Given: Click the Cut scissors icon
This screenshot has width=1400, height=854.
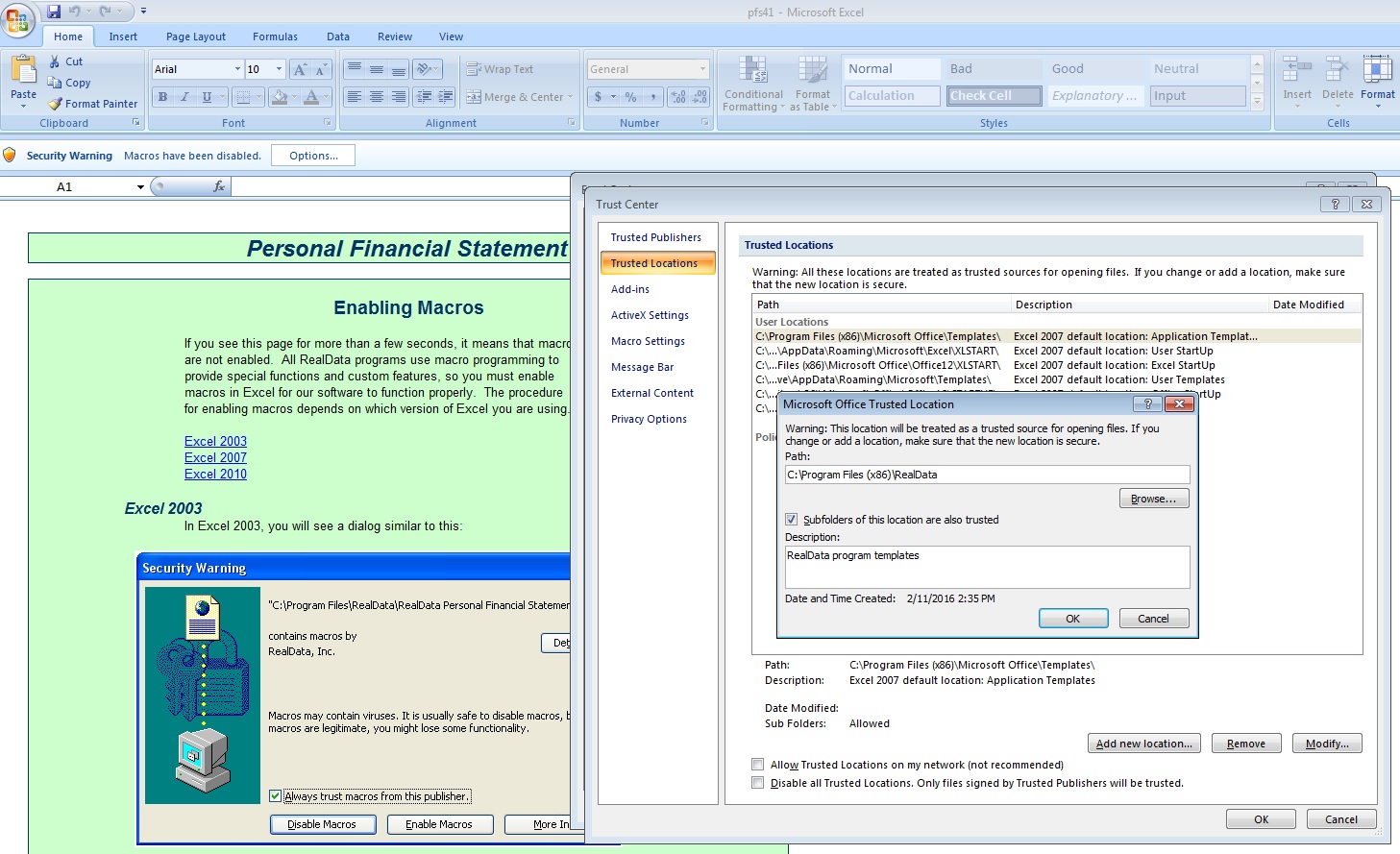Looking at the screenshot, I should (55, 61).
